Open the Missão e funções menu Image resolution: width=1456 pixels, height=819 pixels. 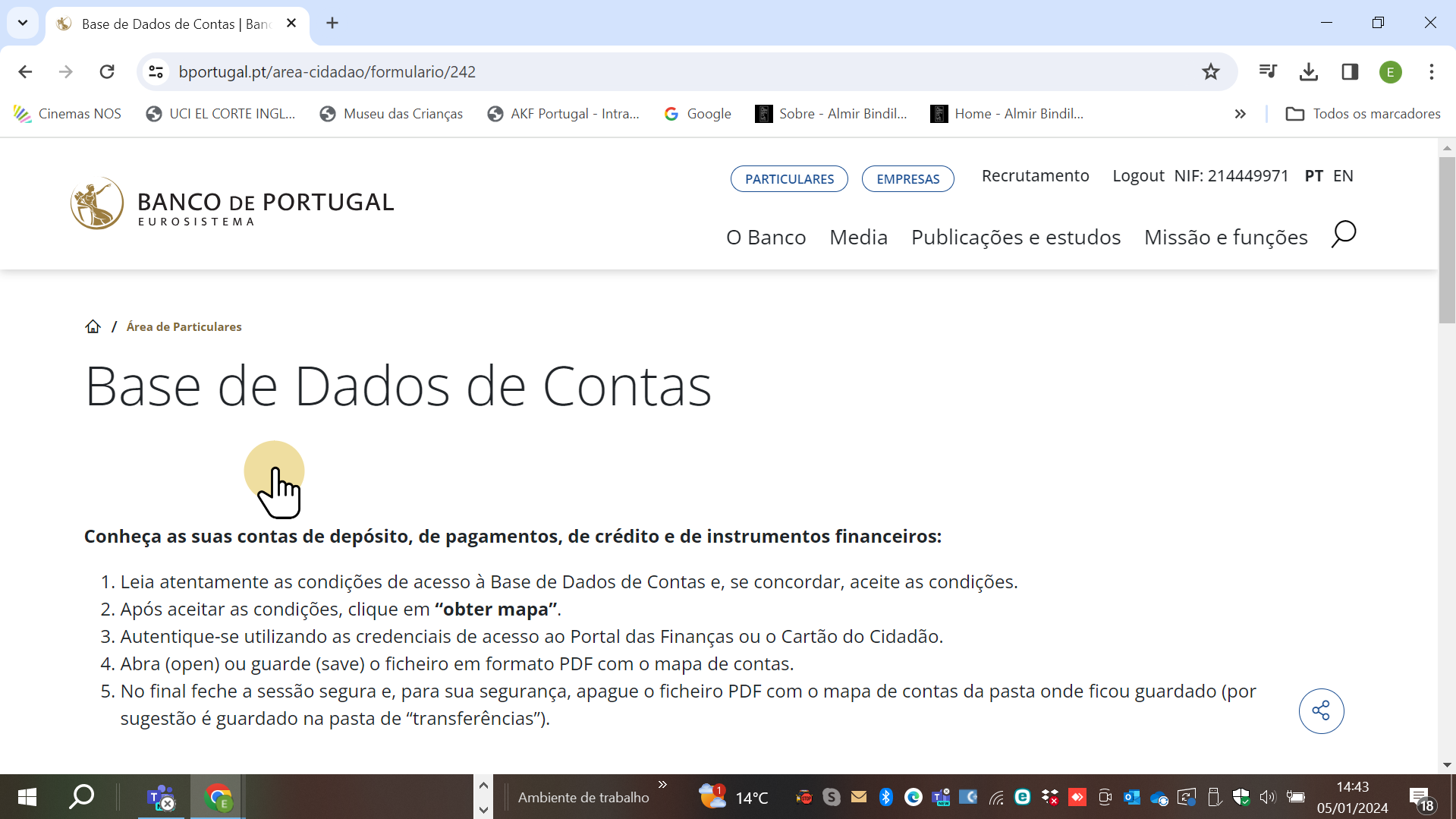1225,238
